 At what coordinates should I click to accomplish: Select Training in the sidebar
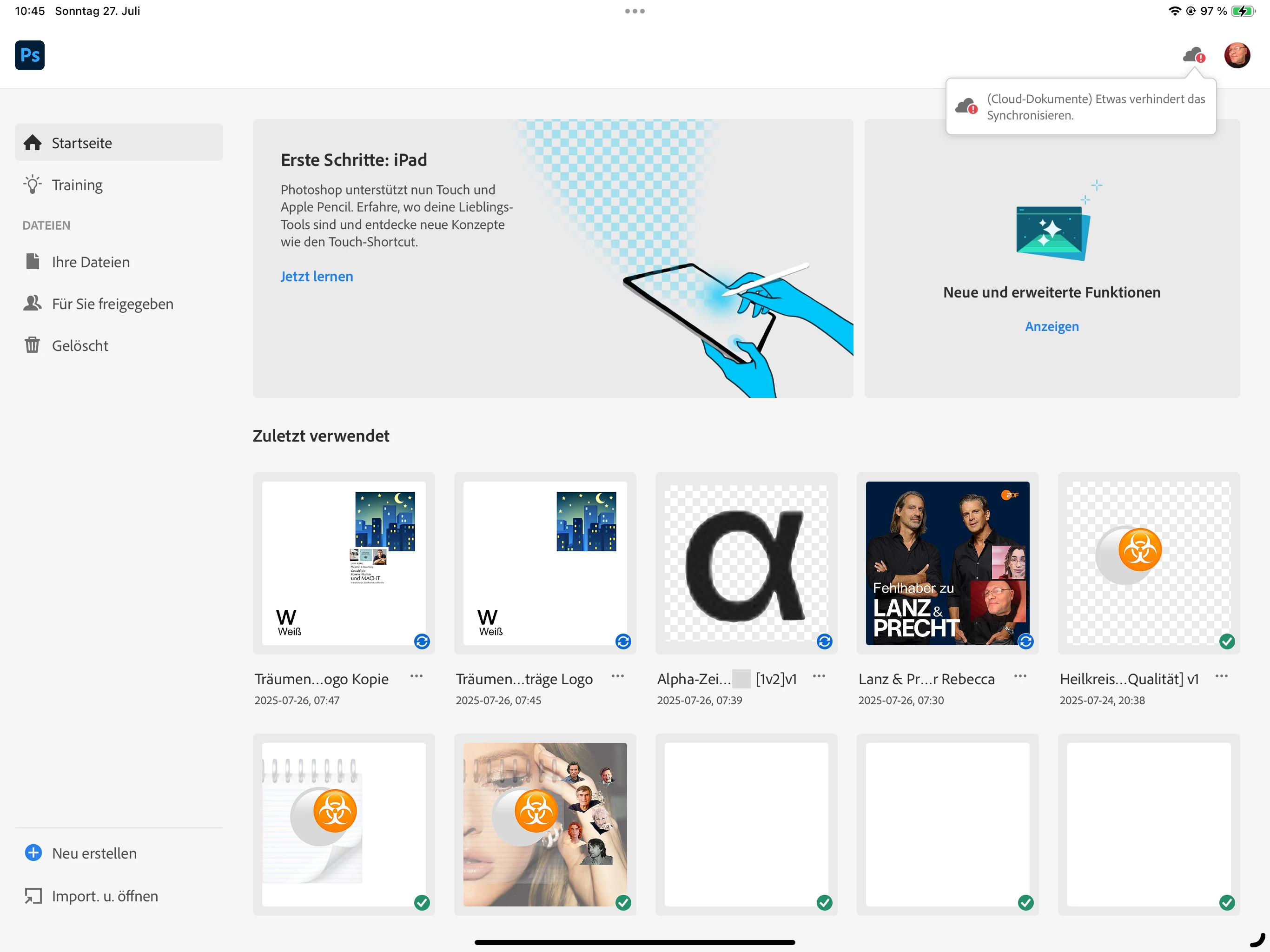(77, 185)
